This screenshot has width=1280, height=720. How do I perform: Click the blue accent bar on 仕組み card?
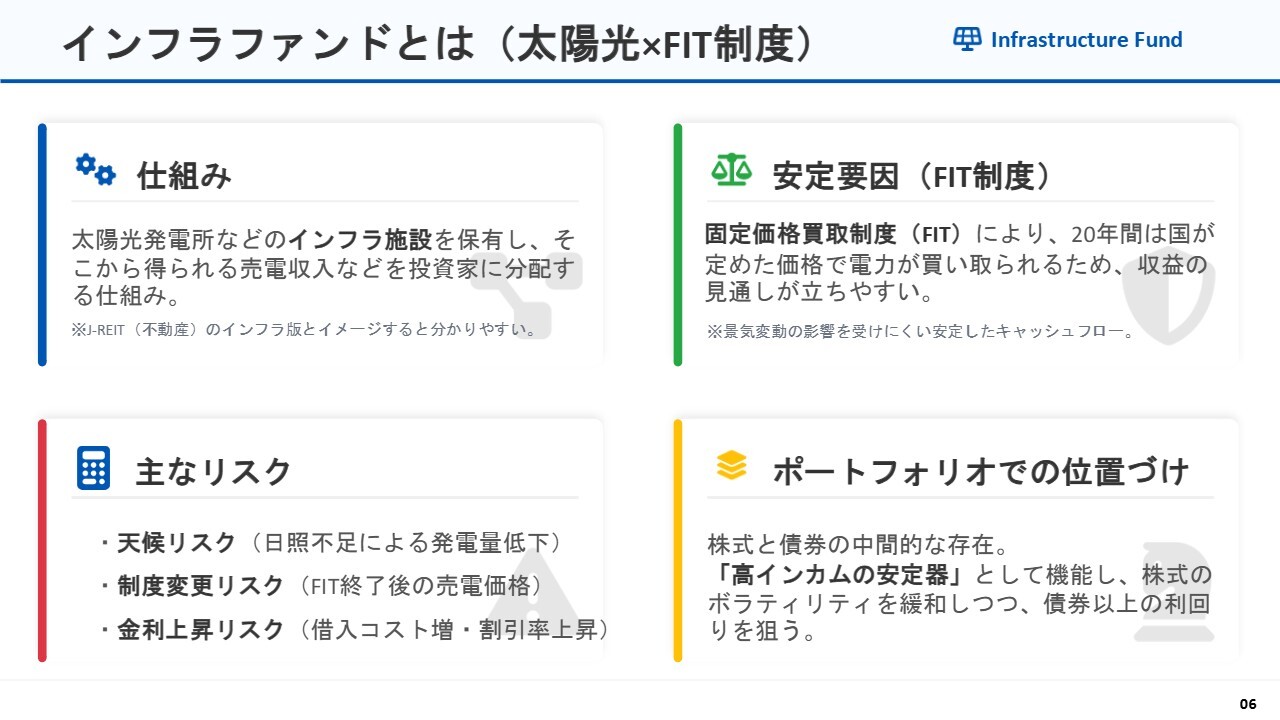click(x=42, y=244)
